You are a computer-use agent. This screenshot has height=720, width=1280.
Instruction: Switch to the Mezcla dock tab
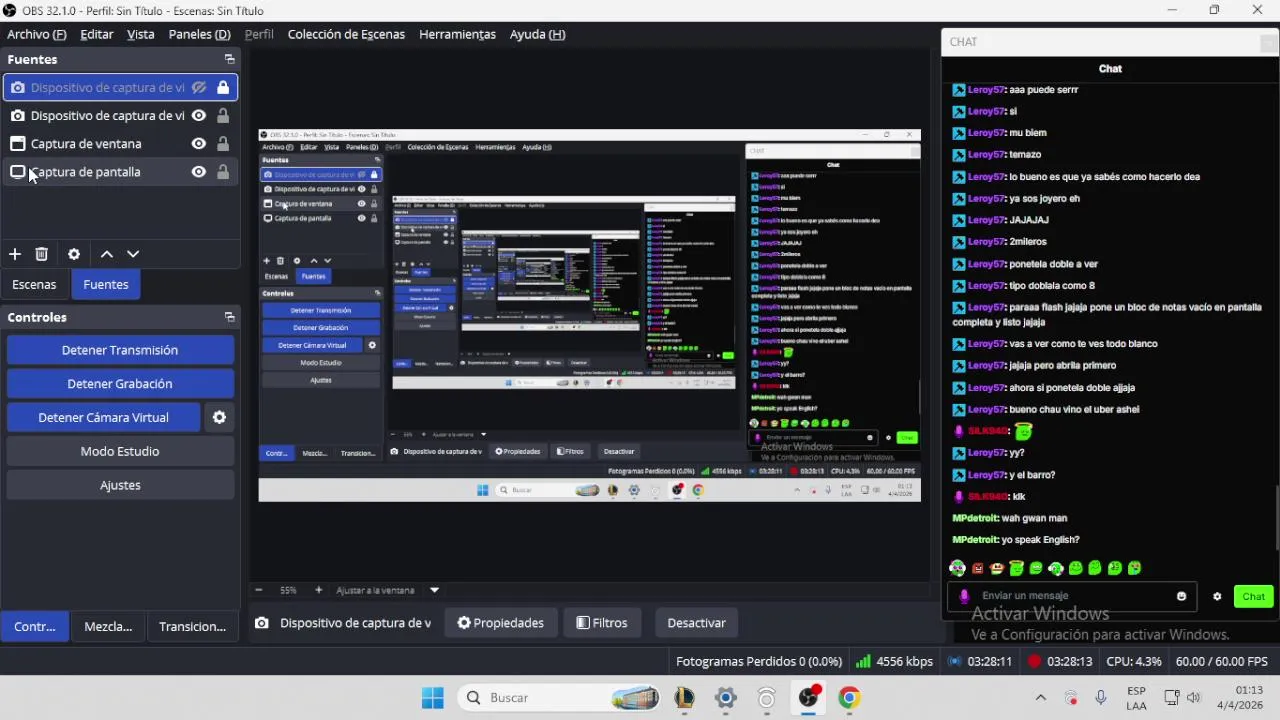pyautogui.click(x=108, y=626)
